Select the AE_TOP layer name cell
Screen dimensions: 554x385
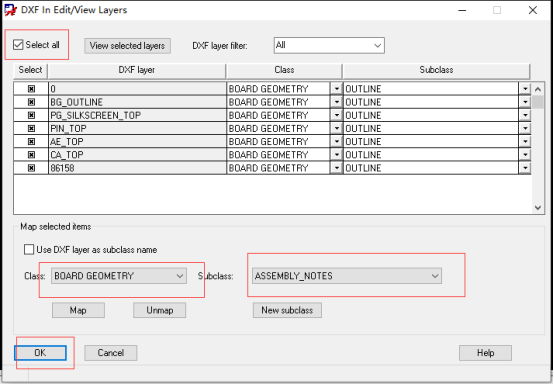pyautogui.click(x=137, y=142)
